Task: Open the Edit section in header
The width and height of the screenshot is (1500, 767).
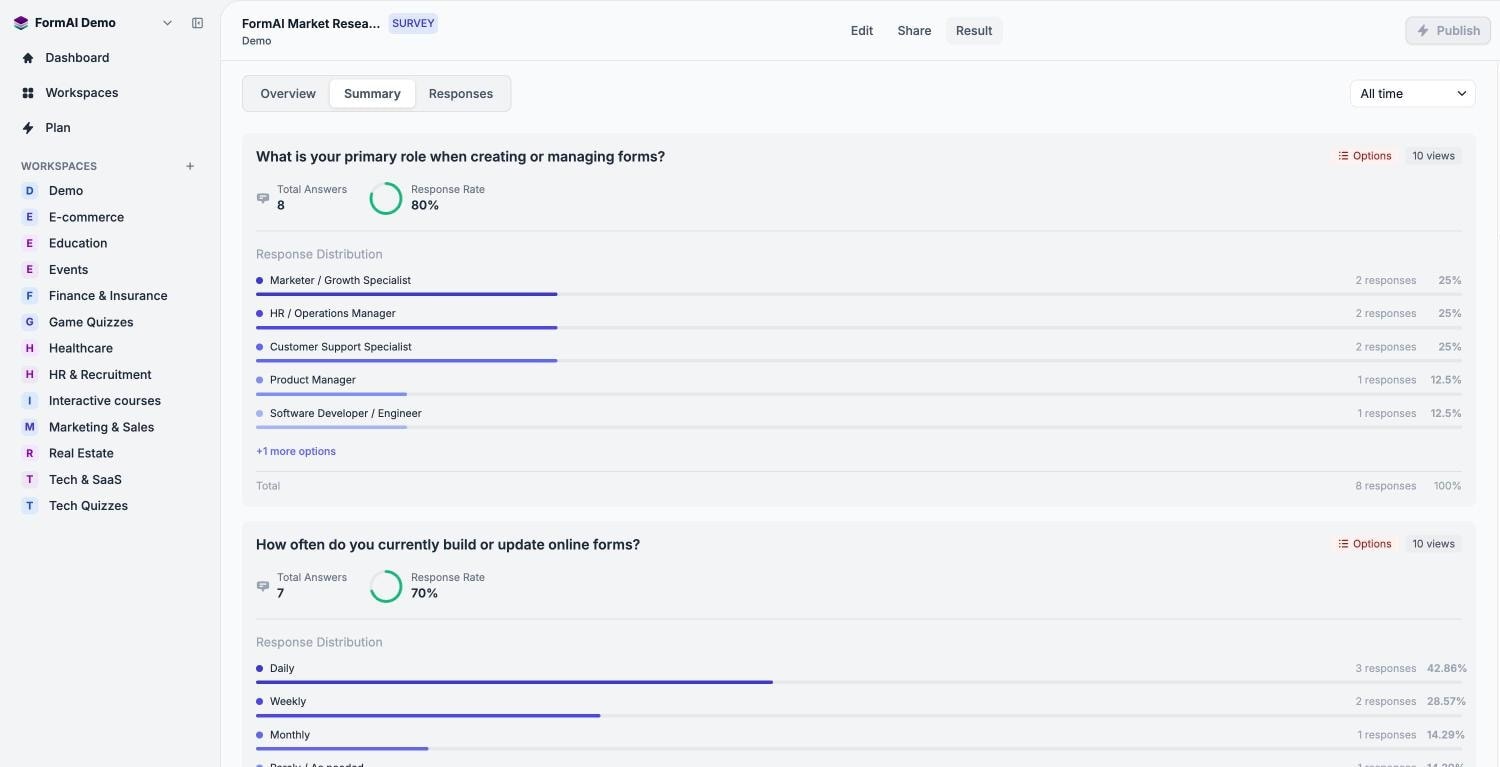Action: 862,31
